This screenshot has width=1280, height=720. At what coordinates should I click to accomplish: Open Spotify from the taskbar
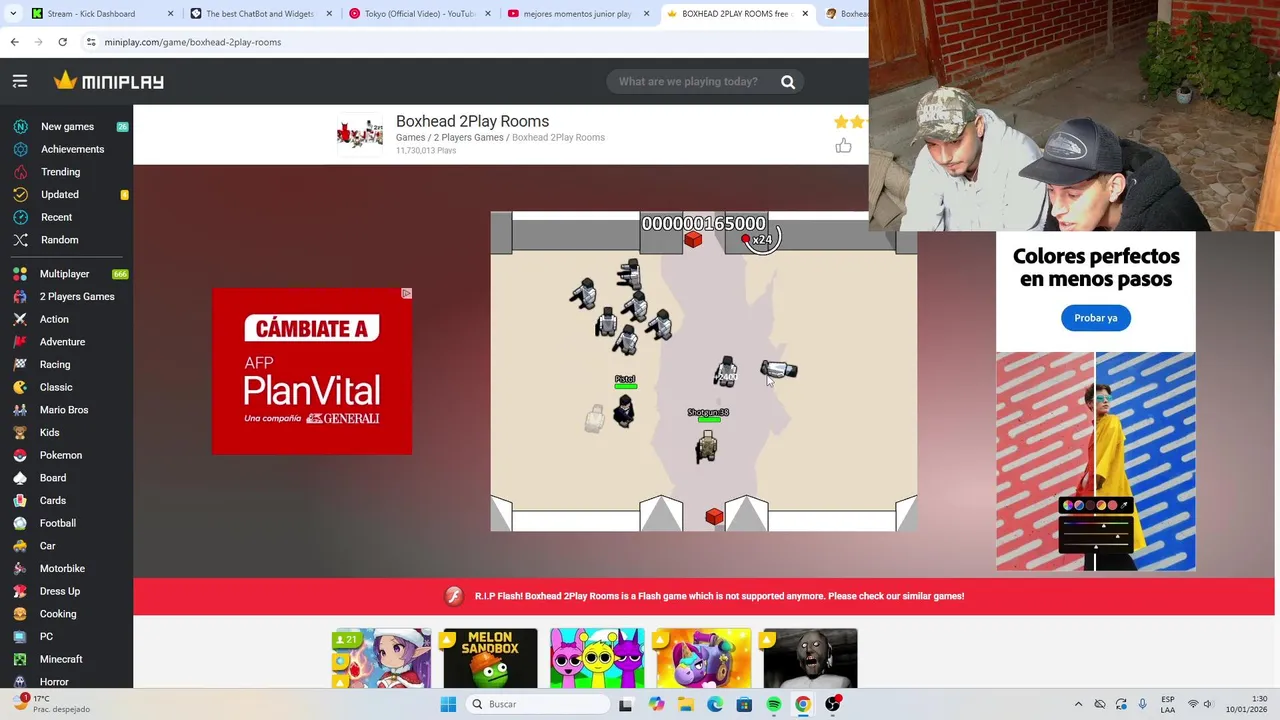(774, 704)
